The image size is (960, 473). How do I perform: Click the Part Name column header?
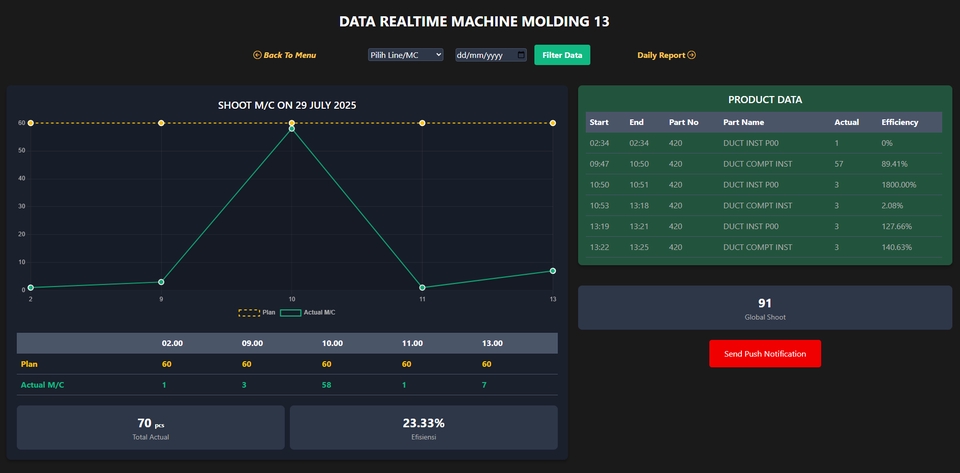pos(744,122)
